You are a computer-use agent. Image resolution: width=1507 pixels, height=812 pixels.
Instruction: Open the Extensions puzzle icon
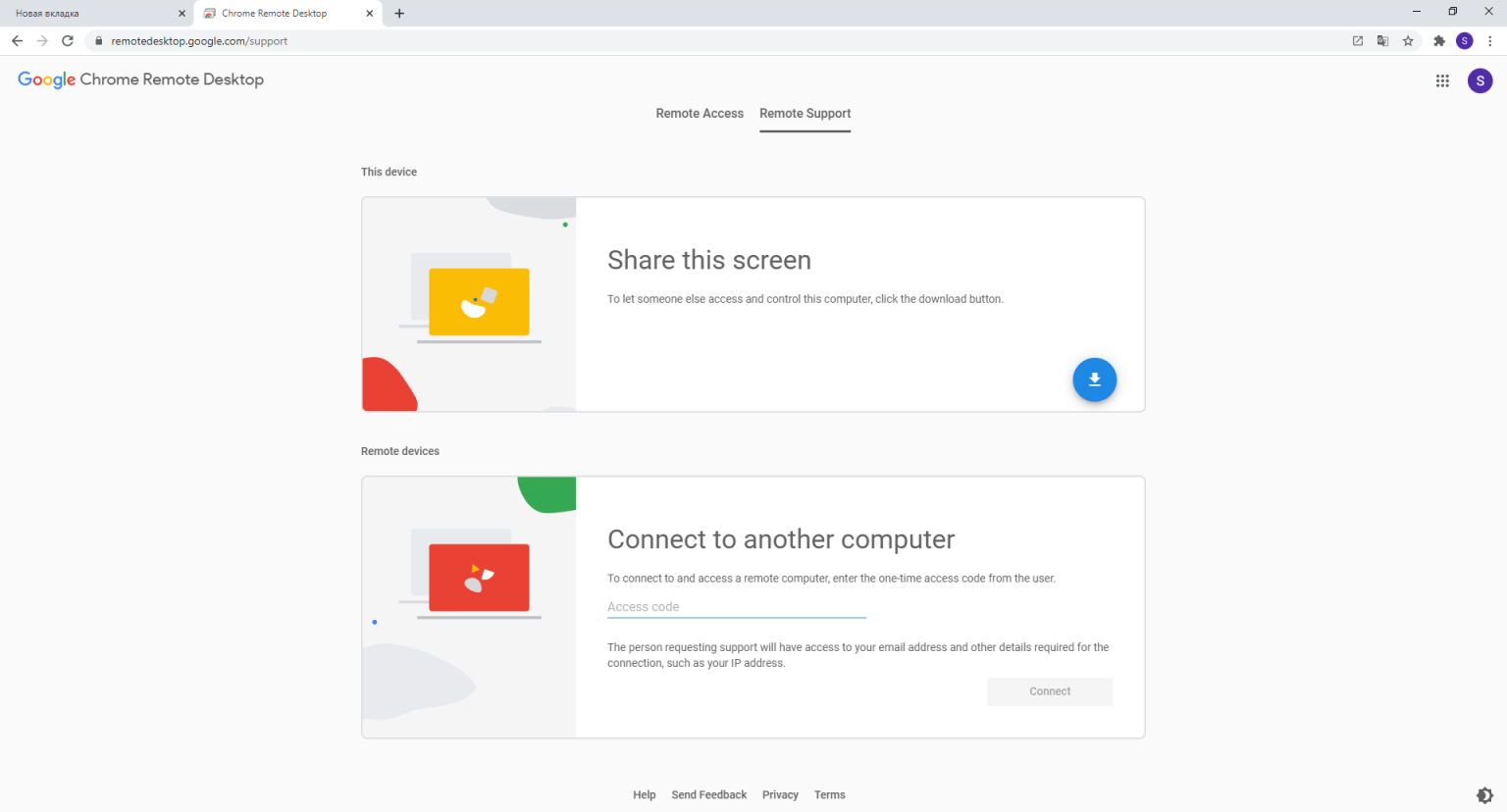click(1439, 41)
